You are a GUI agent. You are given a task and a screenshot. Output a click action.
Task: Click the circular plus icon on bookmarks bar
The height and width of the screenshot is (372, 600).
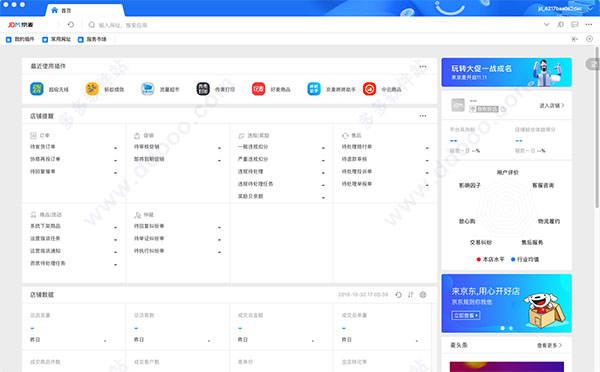[x=589, y=39]
